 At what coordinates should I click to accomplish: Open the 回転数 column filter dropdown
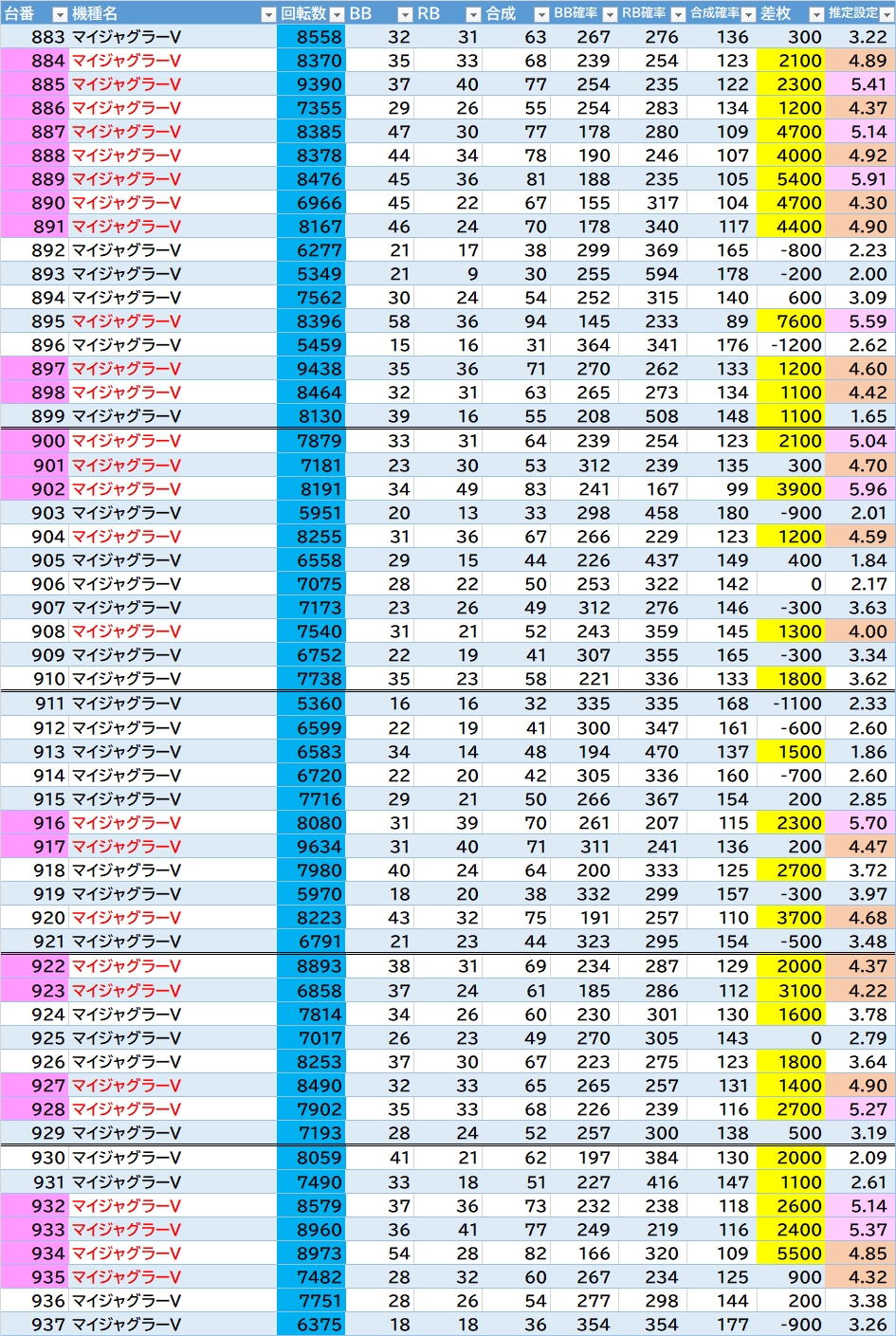click(x=337, y=13)
